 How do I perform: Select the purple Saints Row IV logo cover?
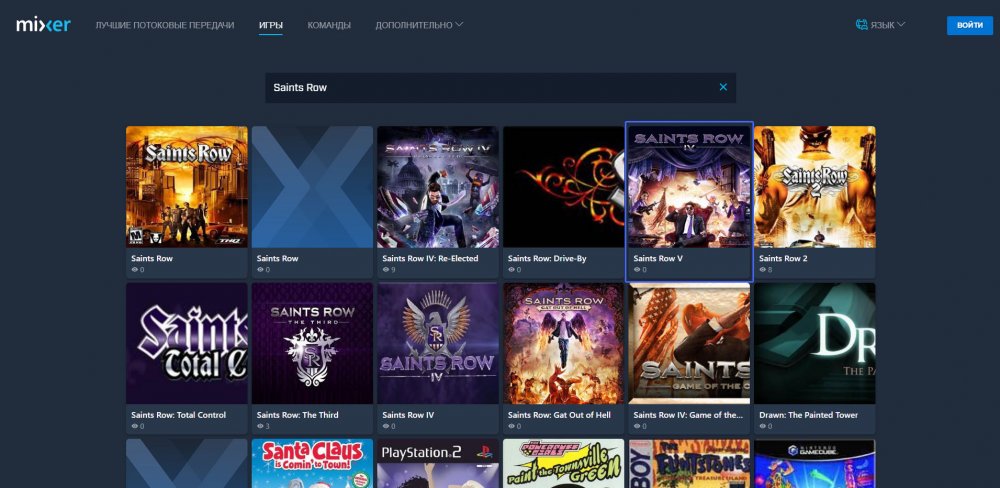(438, 343)
